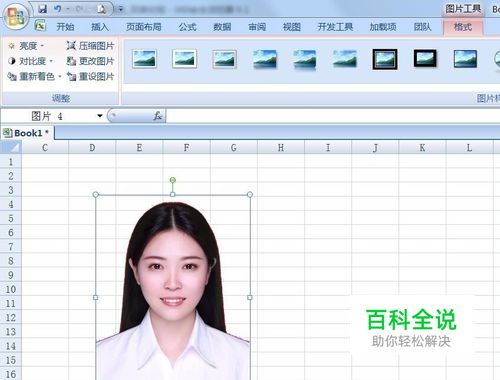Click the 图片工具 contextual tab header

[x=463, y=9]
